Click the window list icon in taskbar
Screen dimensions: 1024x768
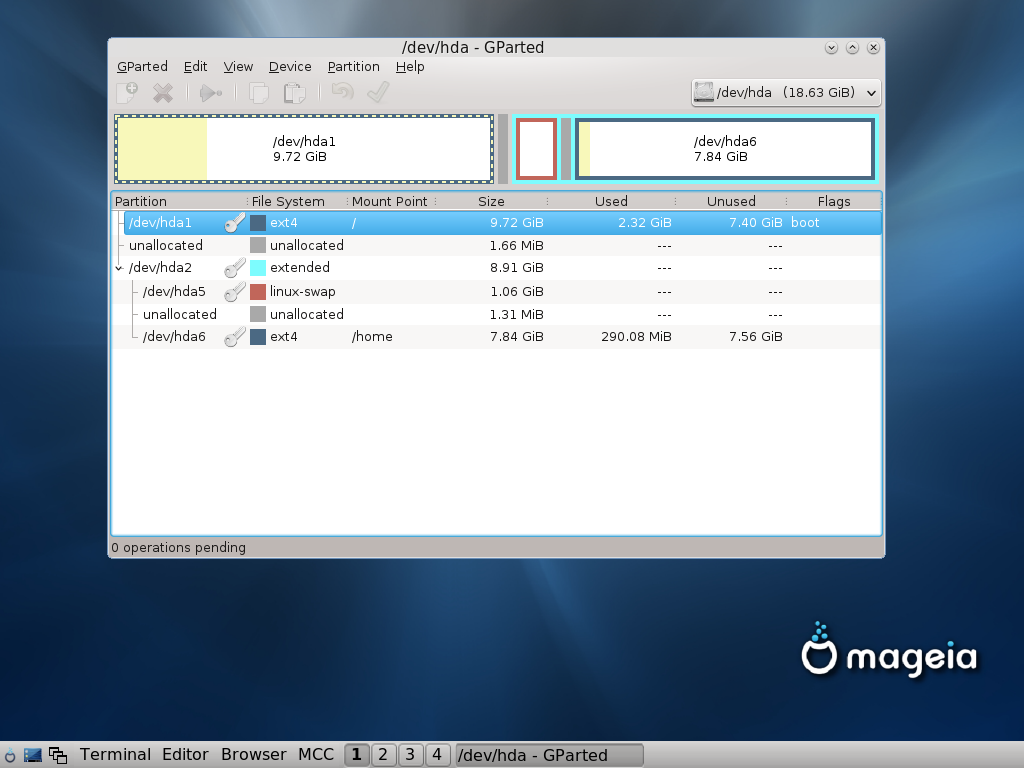58,755
